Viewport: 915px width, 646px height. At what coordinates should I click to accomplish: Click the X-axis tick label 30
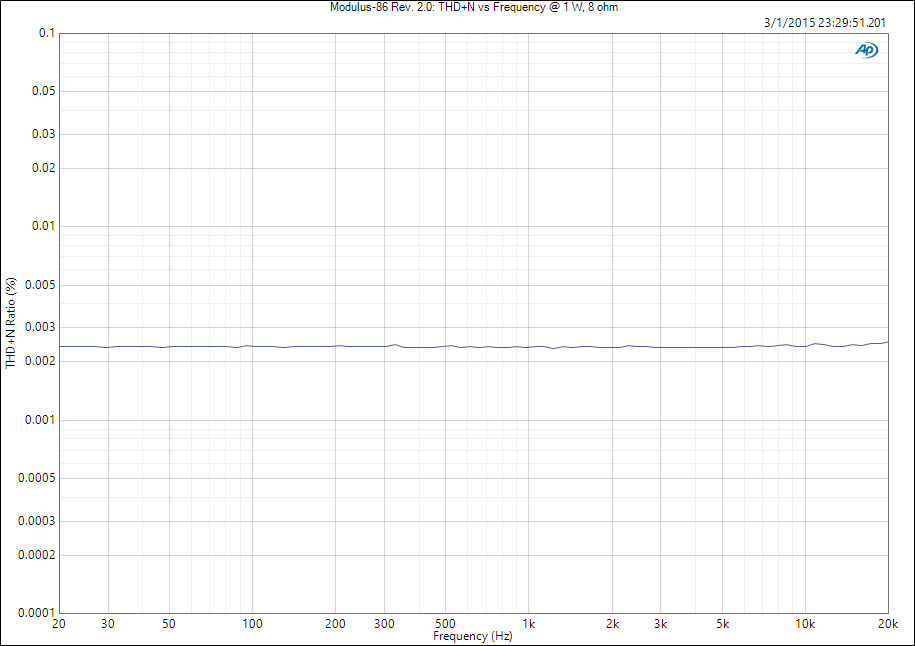click(108, 624)
